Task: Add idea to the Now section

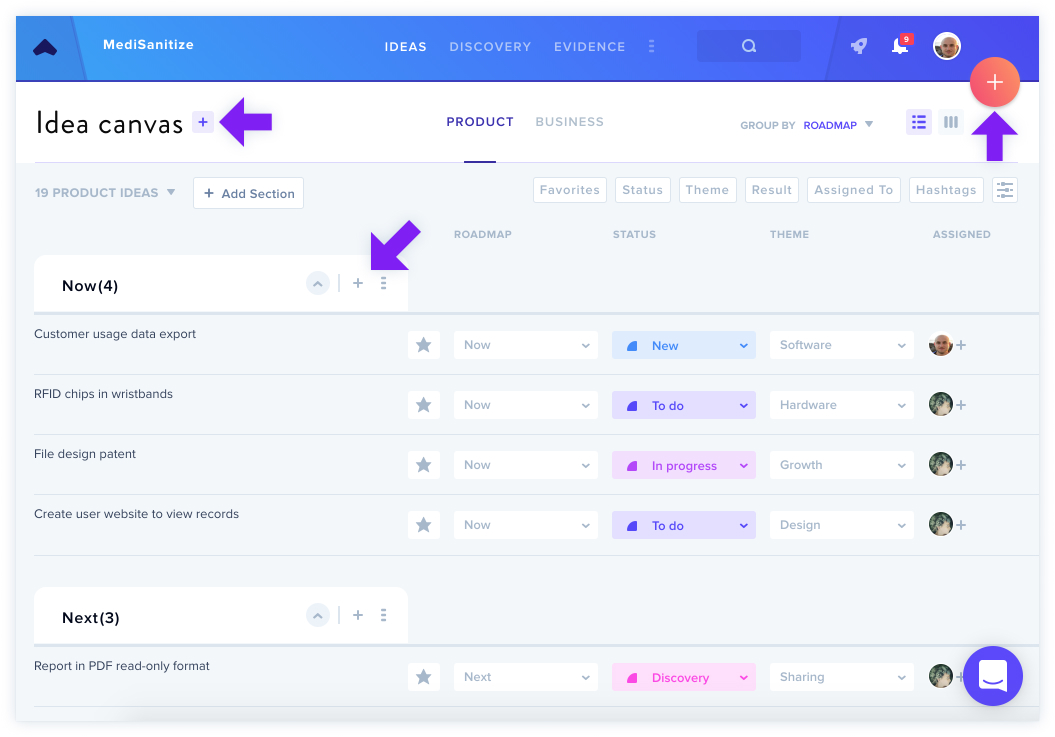Action: pos(358,283)
